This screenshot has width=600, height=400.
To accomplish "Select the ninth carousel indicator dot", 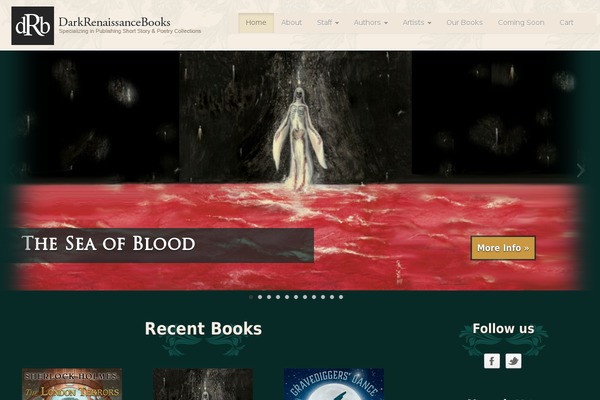I will click(323, 297).
